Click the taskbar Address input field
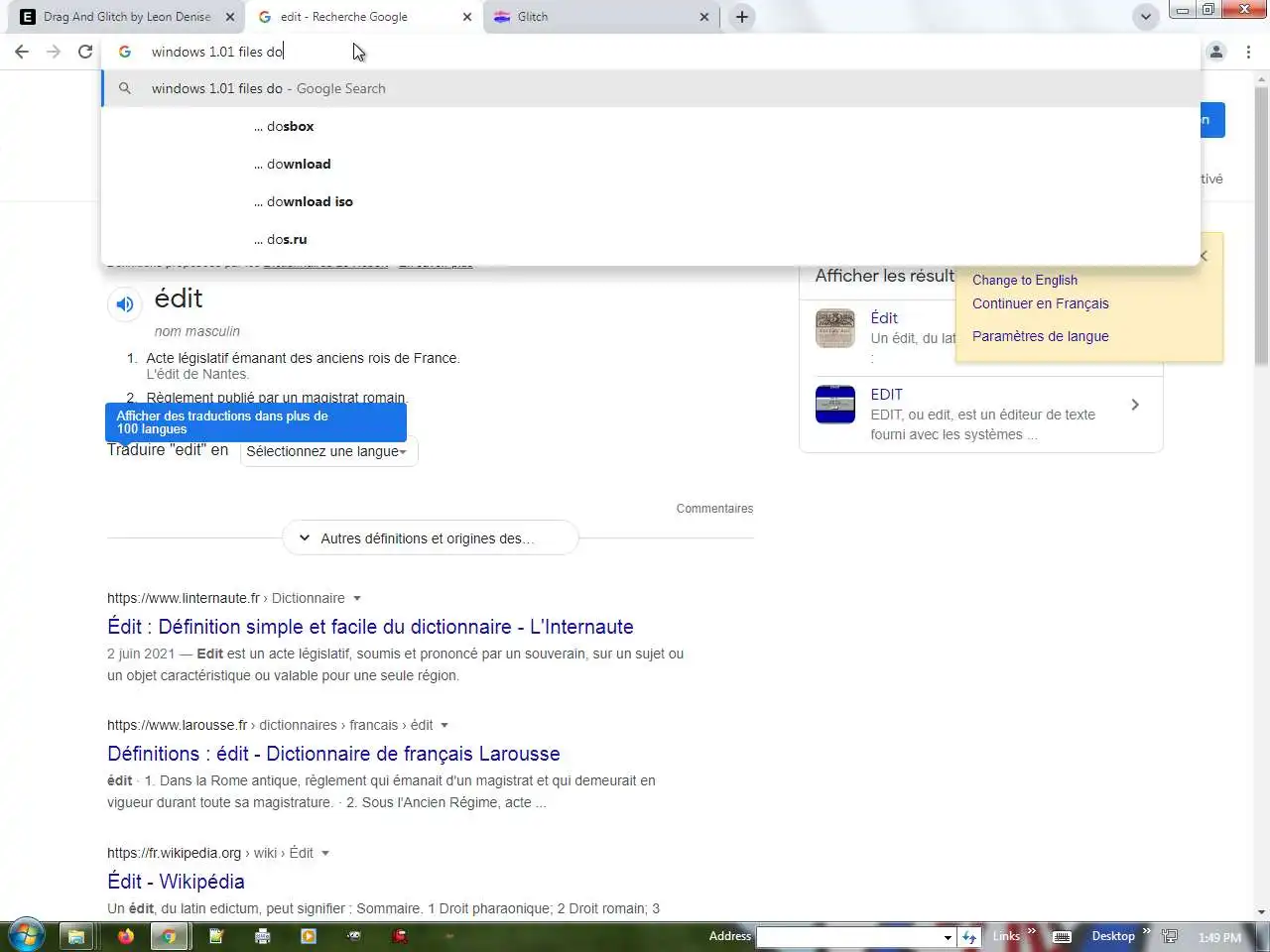This screenshot has height=952, width=1270. click(848, 937)
